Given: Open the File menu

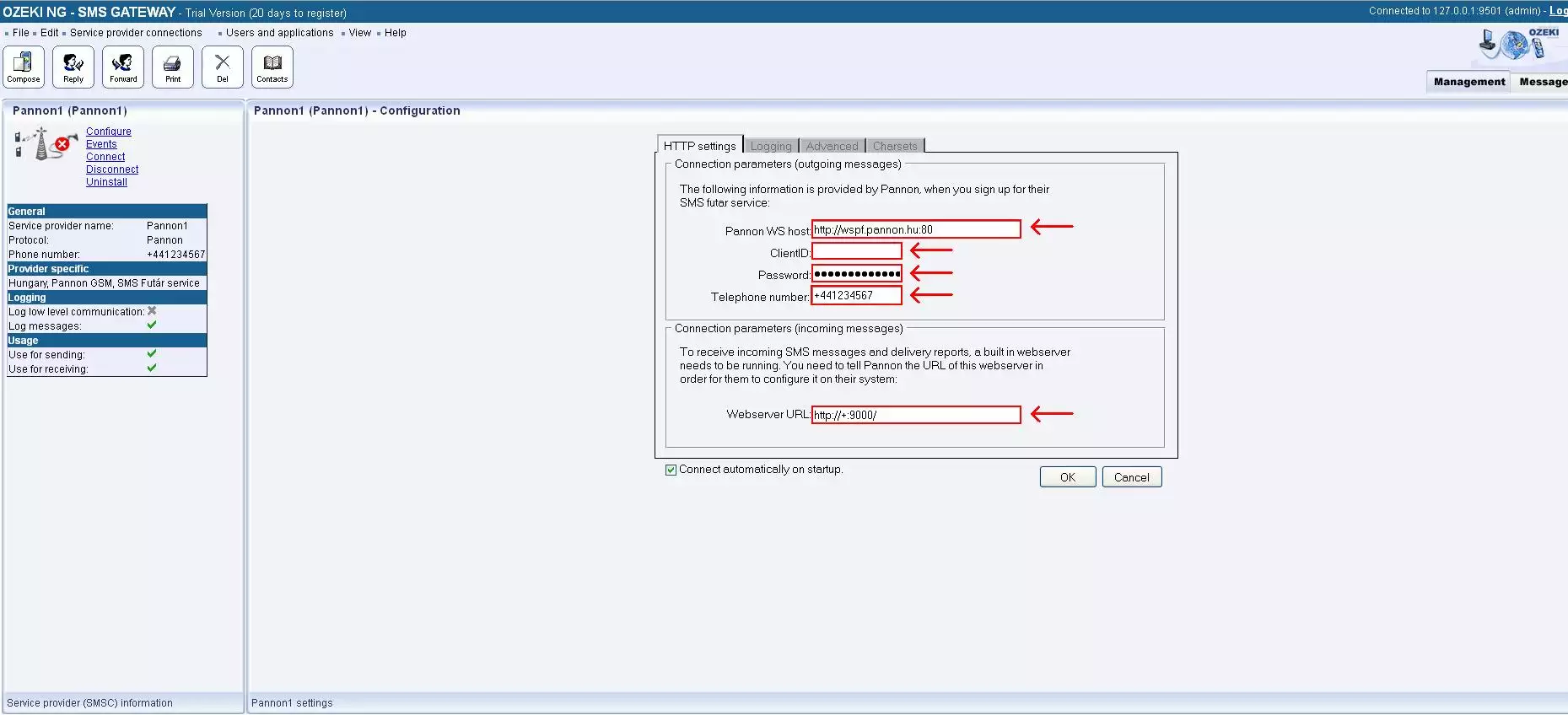Looking at the screenshot, I should (x=21, y=33).
